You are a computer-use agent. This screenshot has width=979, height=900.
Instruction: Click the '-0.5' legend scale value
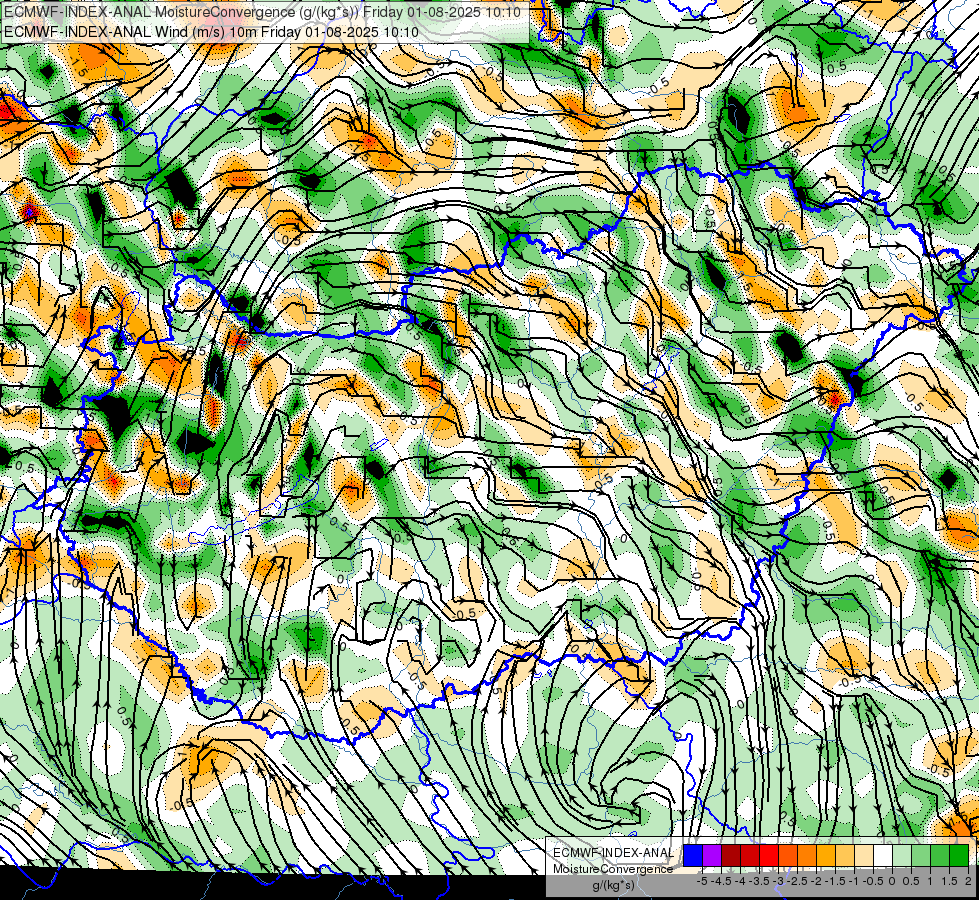(873, 881)
